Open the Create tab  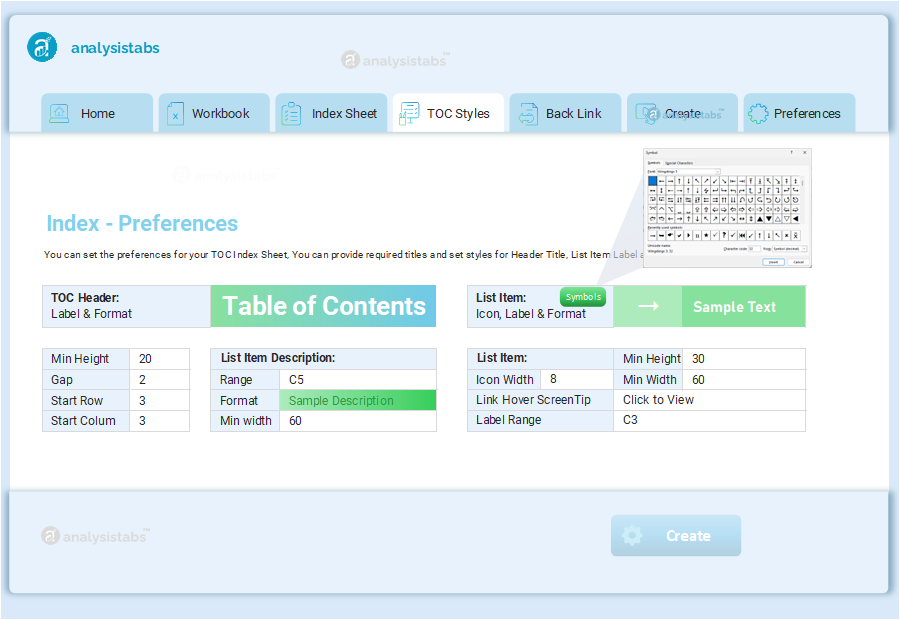682,113
